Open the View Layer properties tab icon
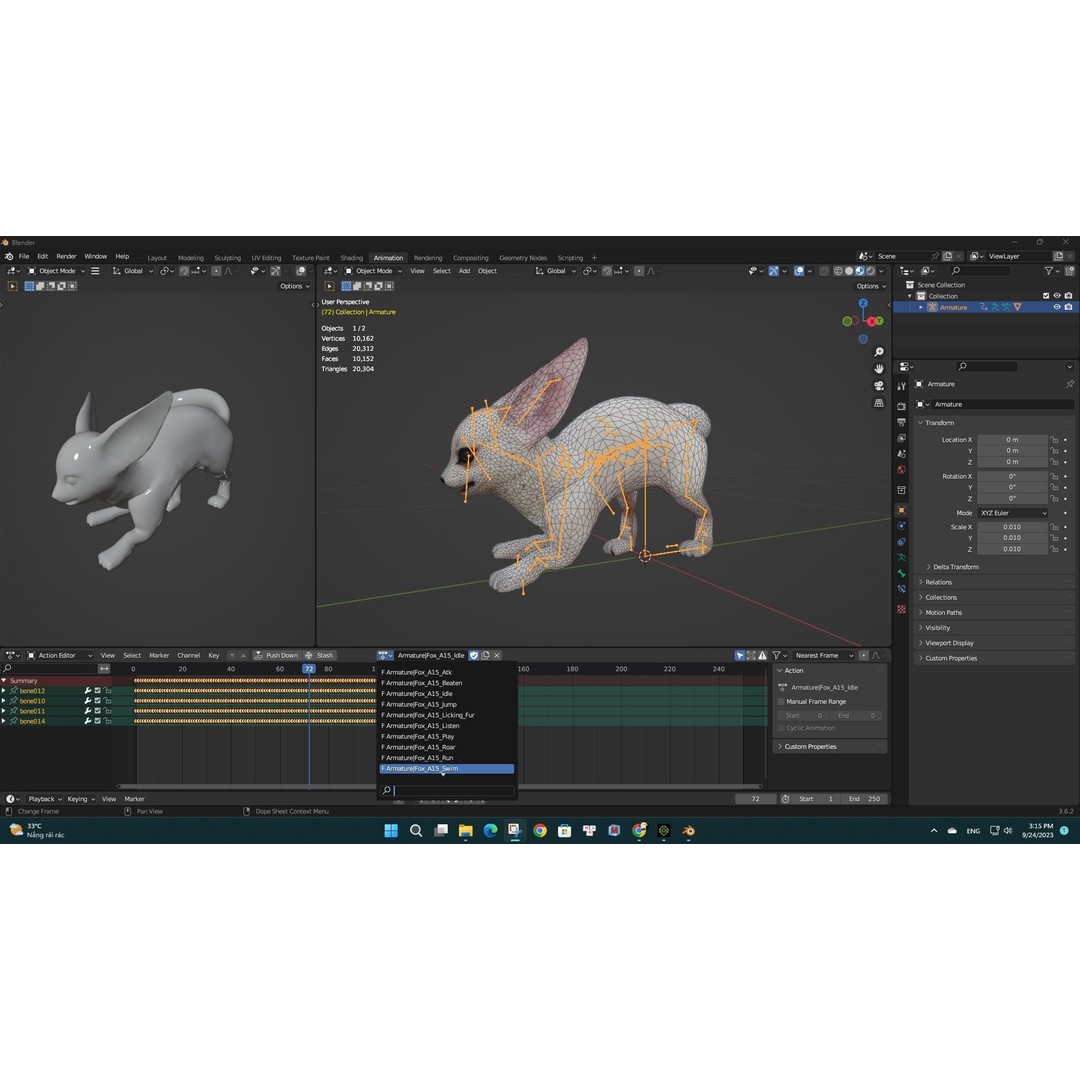The width and height of the screenshot is (1080, 1080). (901, 438)
